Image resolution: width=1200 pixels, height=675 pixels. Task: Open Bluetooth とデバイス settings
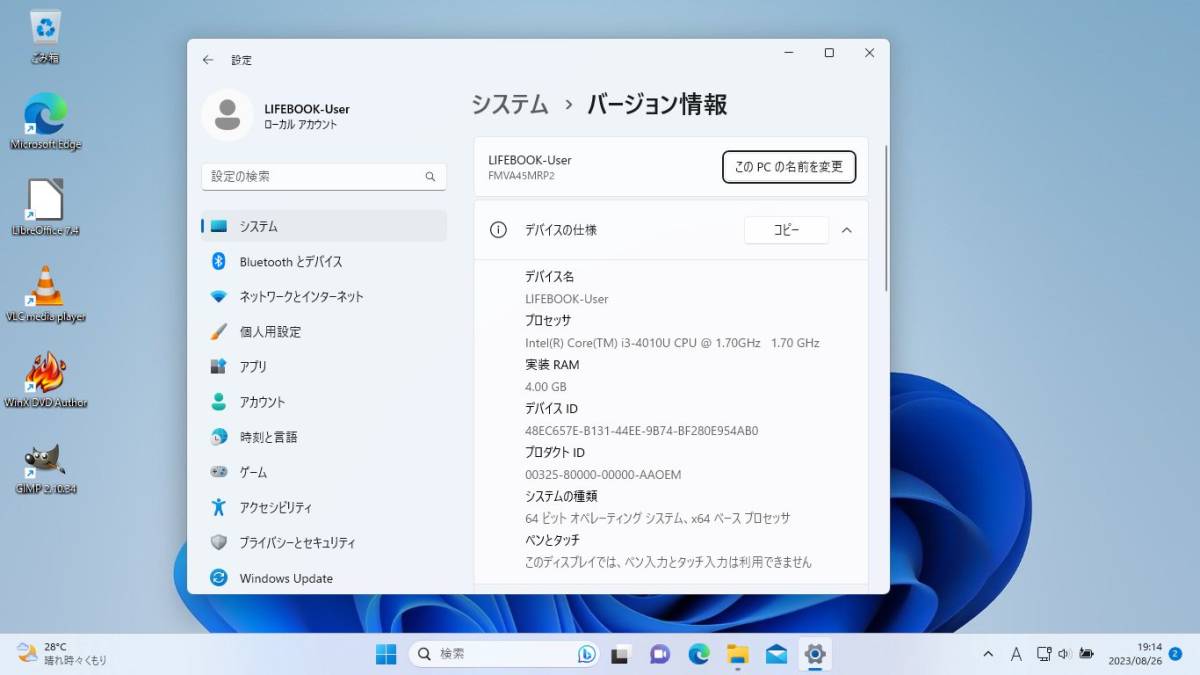coord(324,262)
